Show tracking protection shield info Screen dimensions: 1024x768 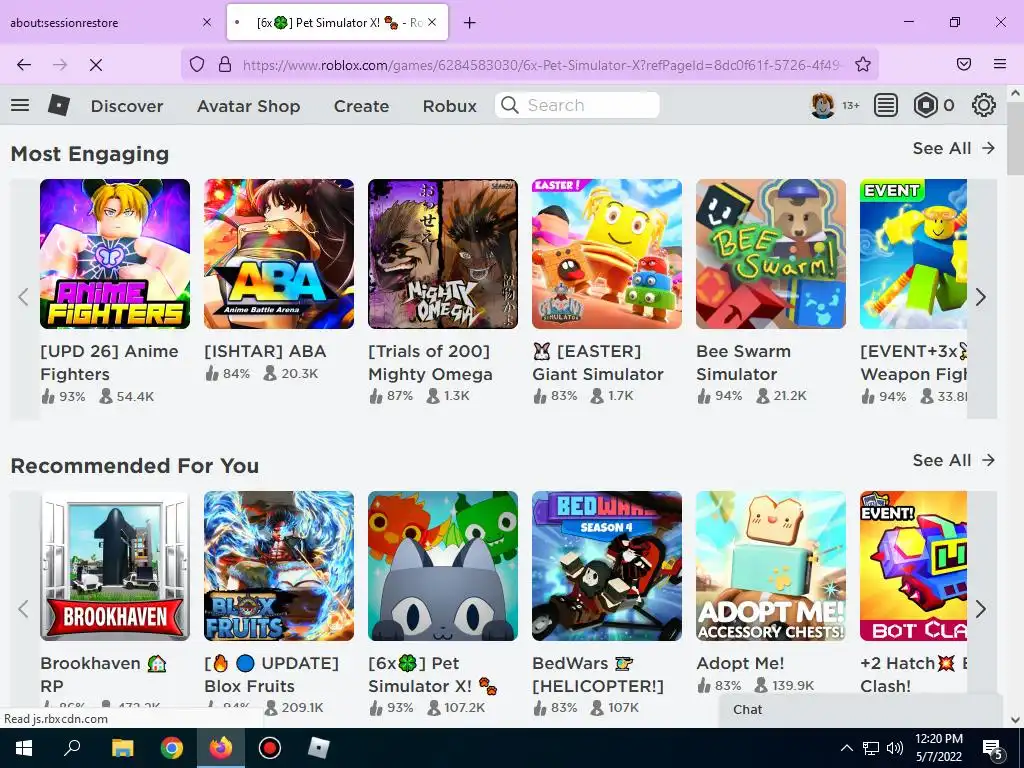(x=197, y=64)
